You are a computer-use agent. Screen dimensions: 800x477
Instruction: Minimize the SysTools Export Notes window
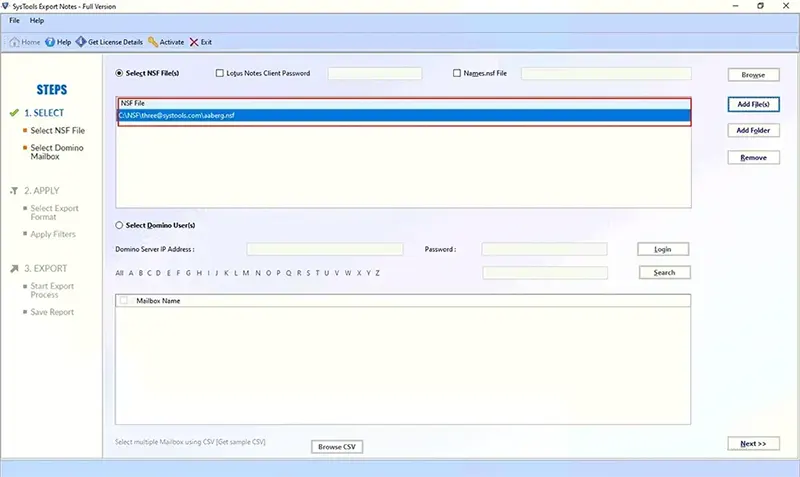coord(735,6)
